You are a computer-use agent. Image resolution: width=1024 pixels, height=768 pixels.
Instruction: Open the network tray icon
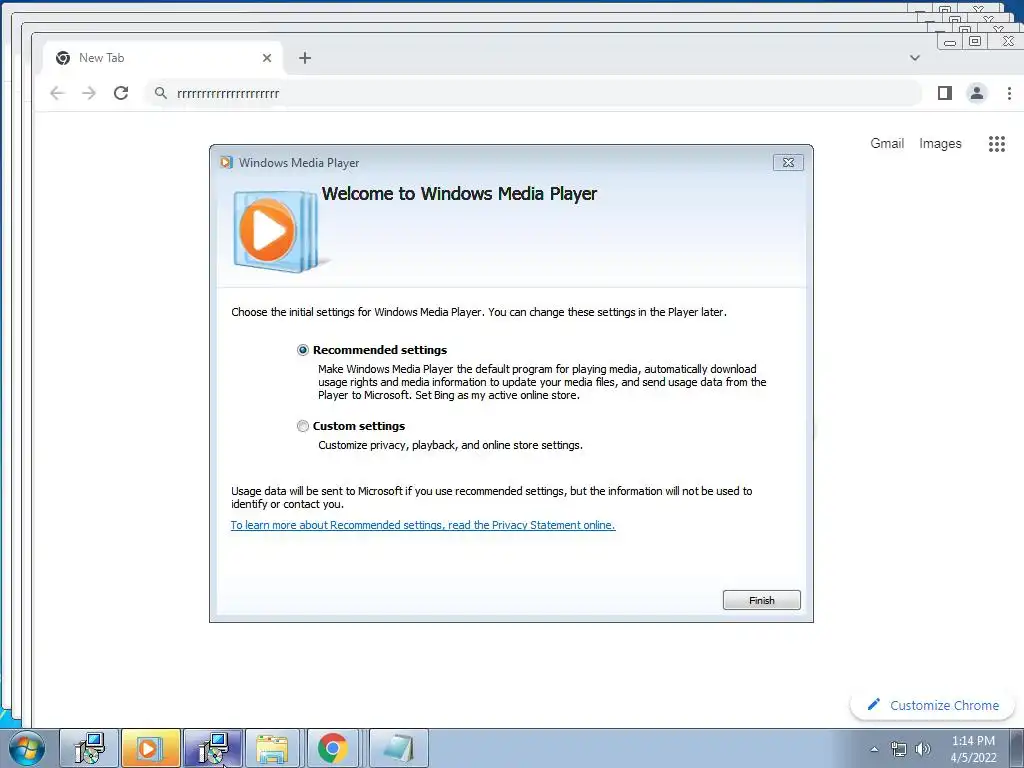[899, 749]
